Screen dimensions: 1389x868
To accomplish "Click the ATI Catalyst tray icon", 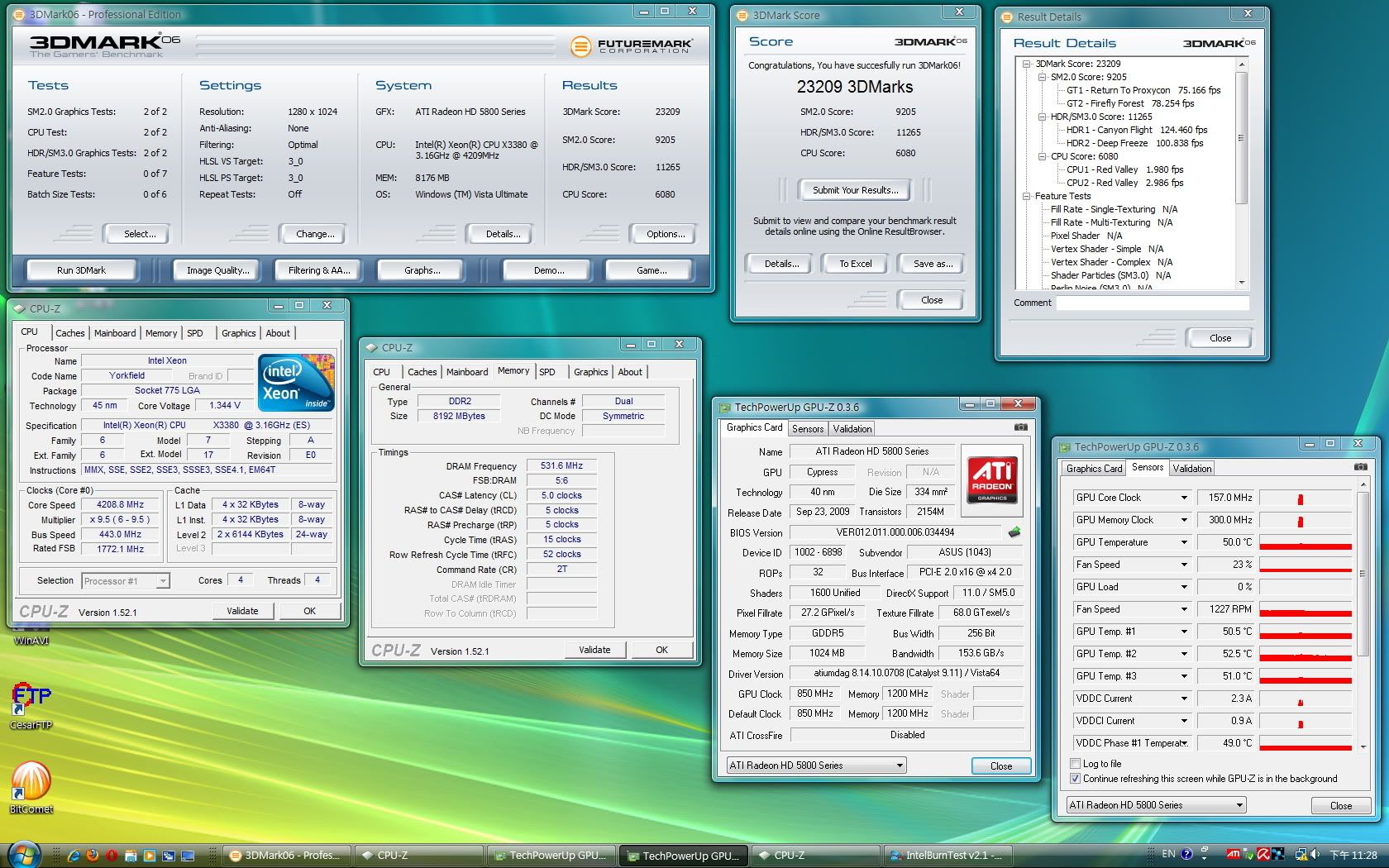I will point(1233,855).
